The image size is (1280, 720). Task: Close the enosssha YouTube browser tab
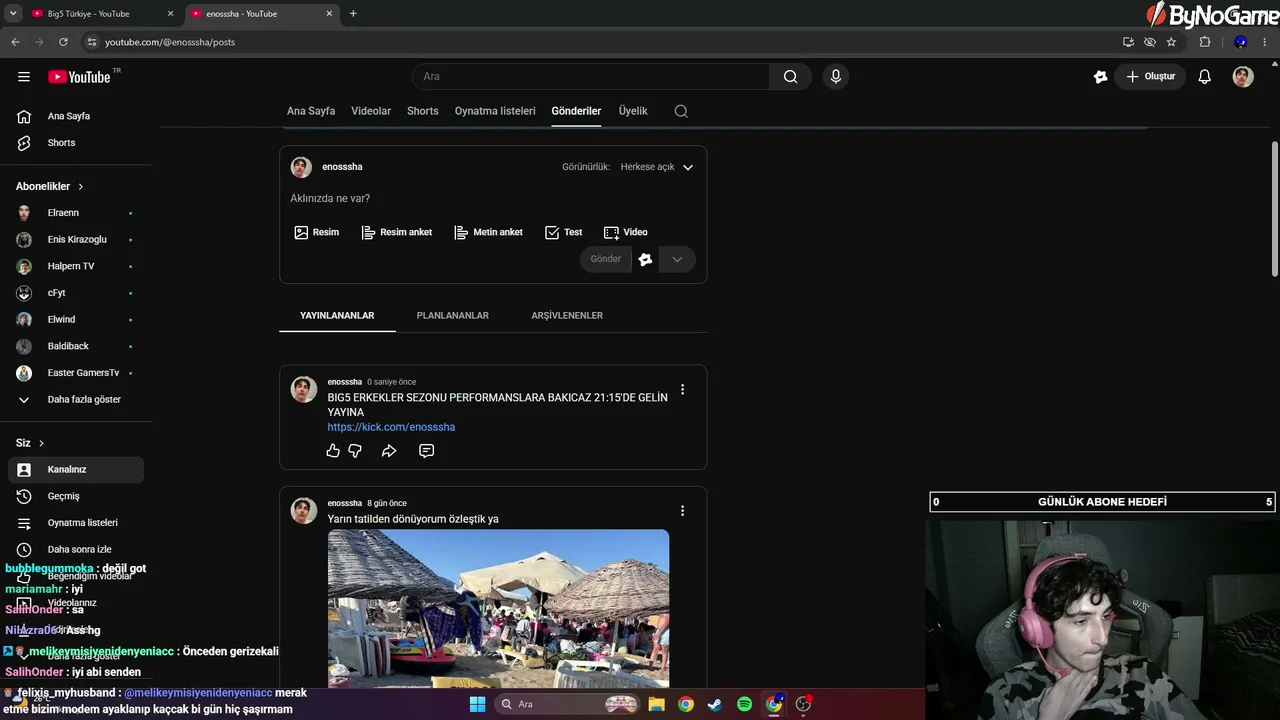[x=330, y=14]
